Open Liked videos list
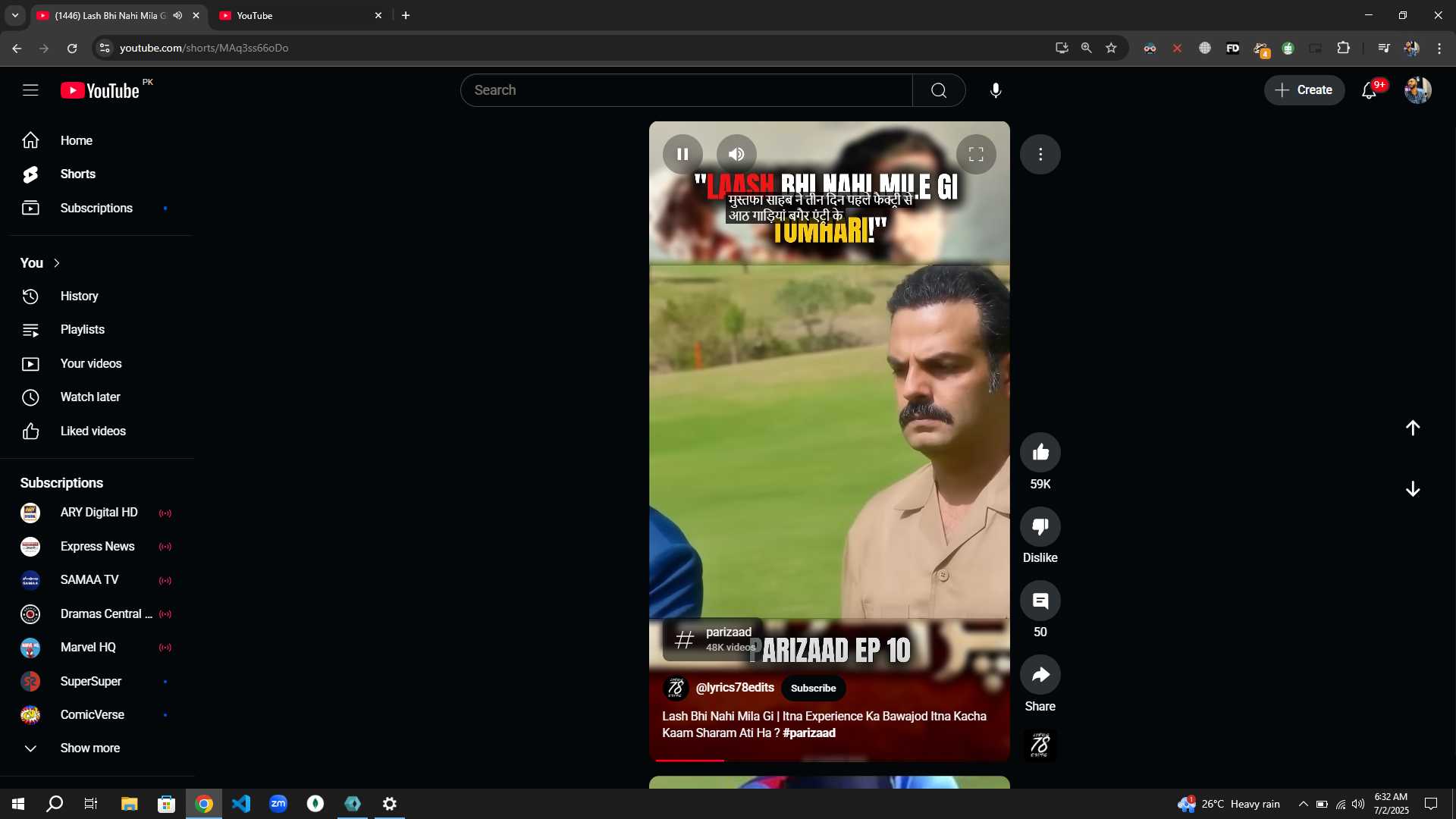 [x=97, y=431]
